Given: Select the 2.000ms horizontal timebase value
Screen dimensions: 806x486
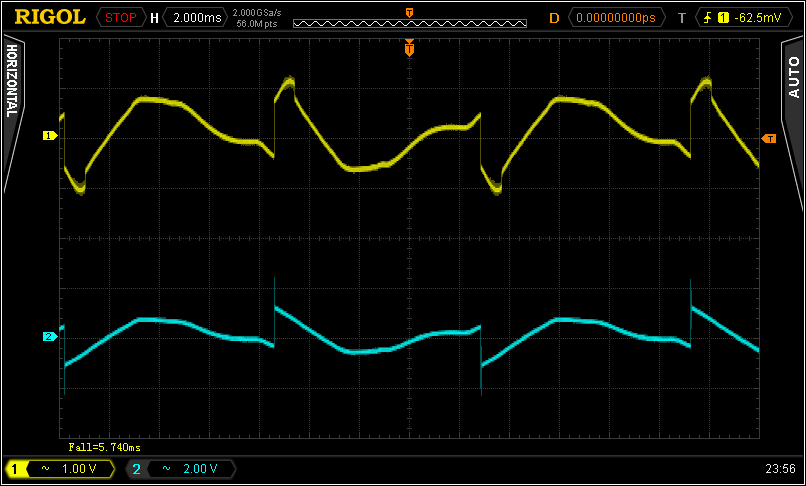Looking at the screenshot, I should point(195,18).
